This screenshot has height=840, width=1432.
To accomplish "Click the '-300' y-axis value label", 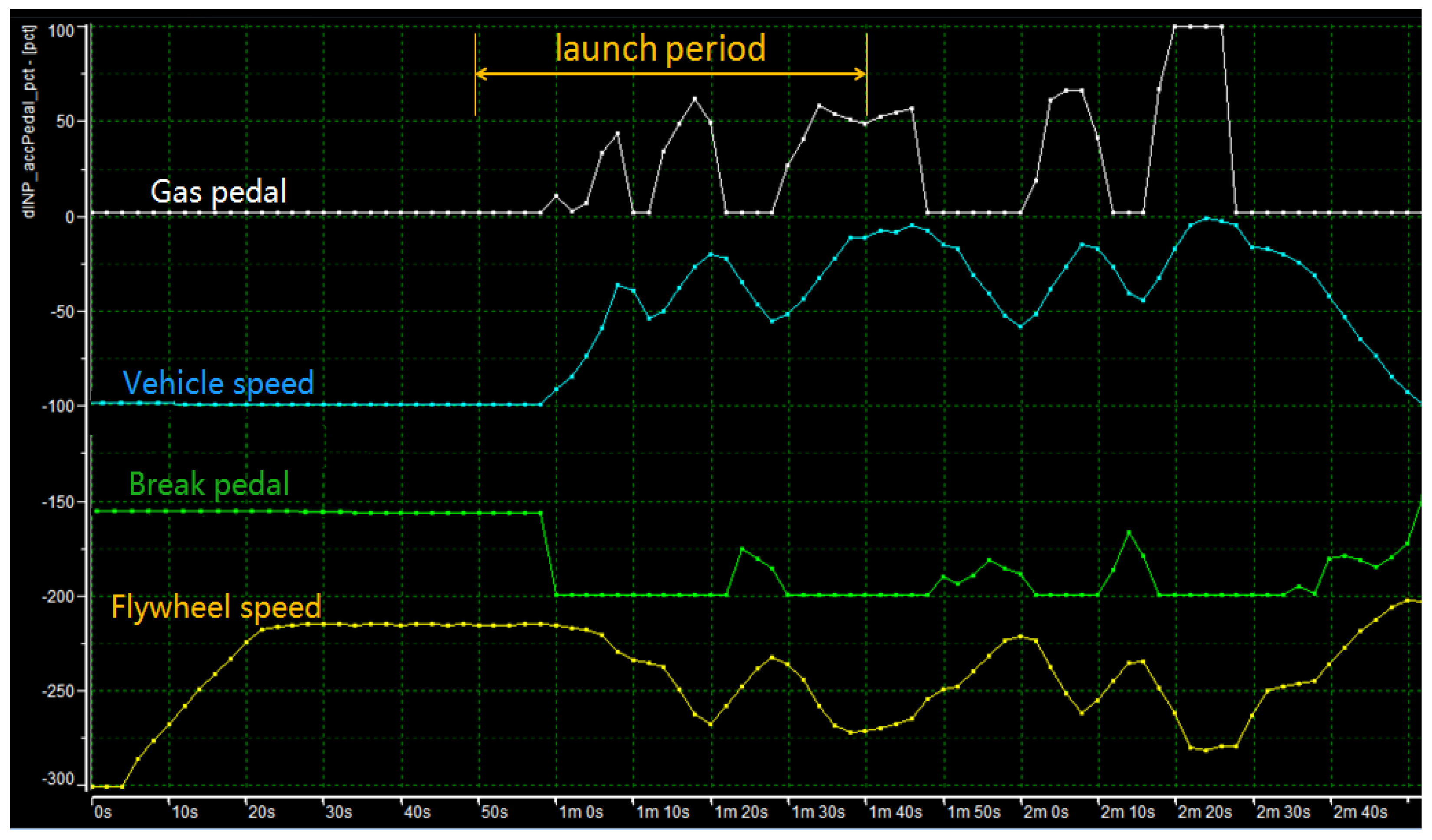I will [58, 779].
